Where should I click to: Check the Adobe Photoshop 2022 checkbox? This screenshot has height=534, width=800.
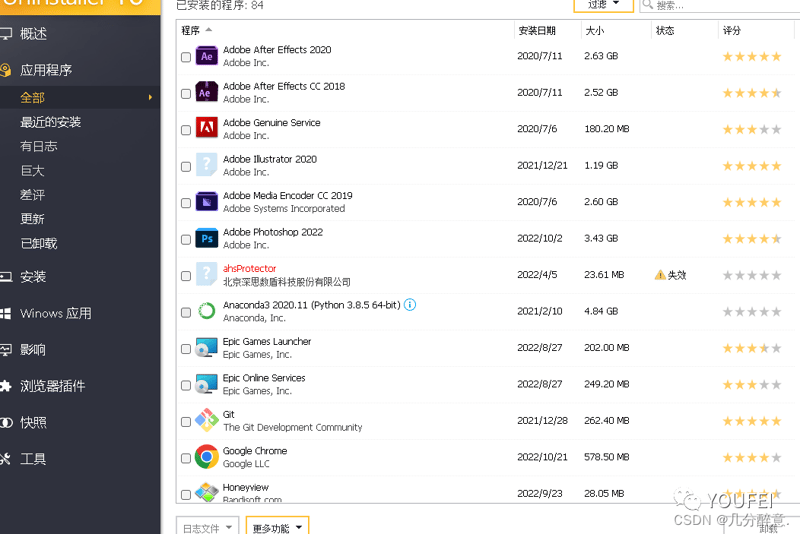tap(186, 240)
